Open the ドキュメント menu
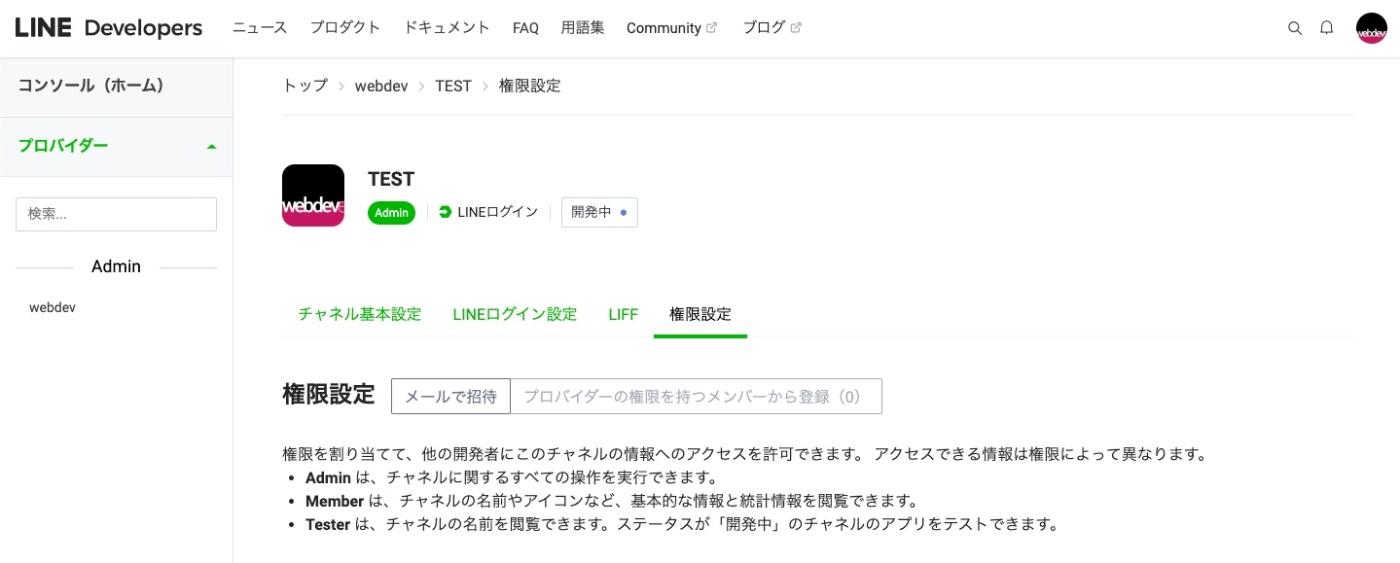 tap(447, 28)
